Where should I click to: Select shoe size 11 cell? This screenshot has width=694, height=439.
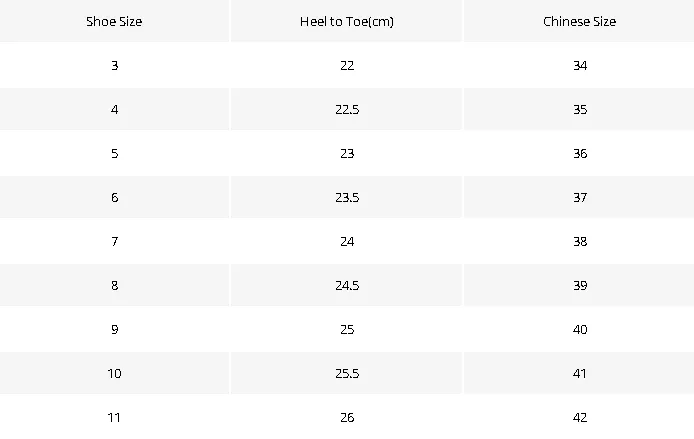pos(114,417)
